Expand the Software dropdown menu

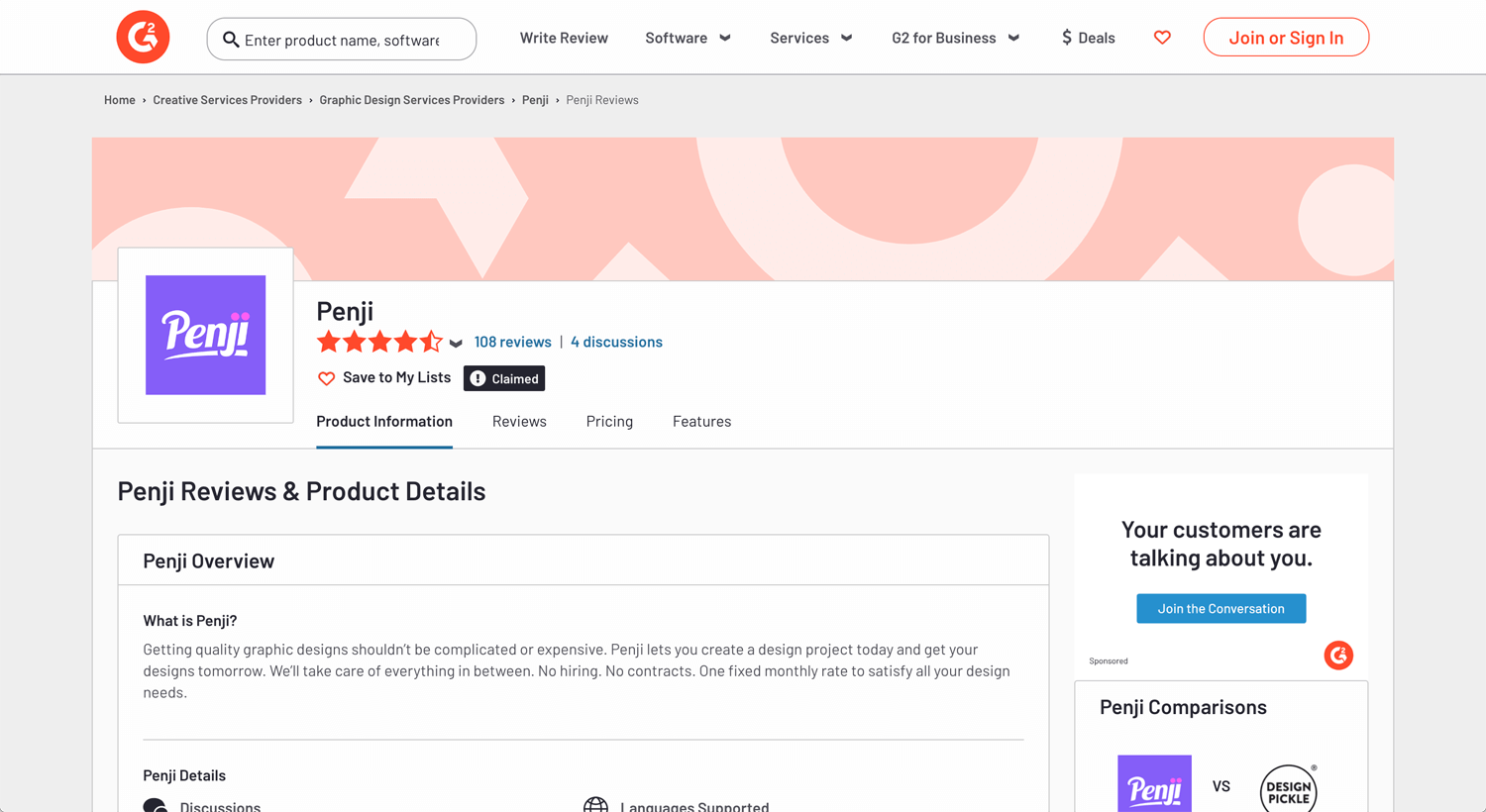click(x=689, y=38)
